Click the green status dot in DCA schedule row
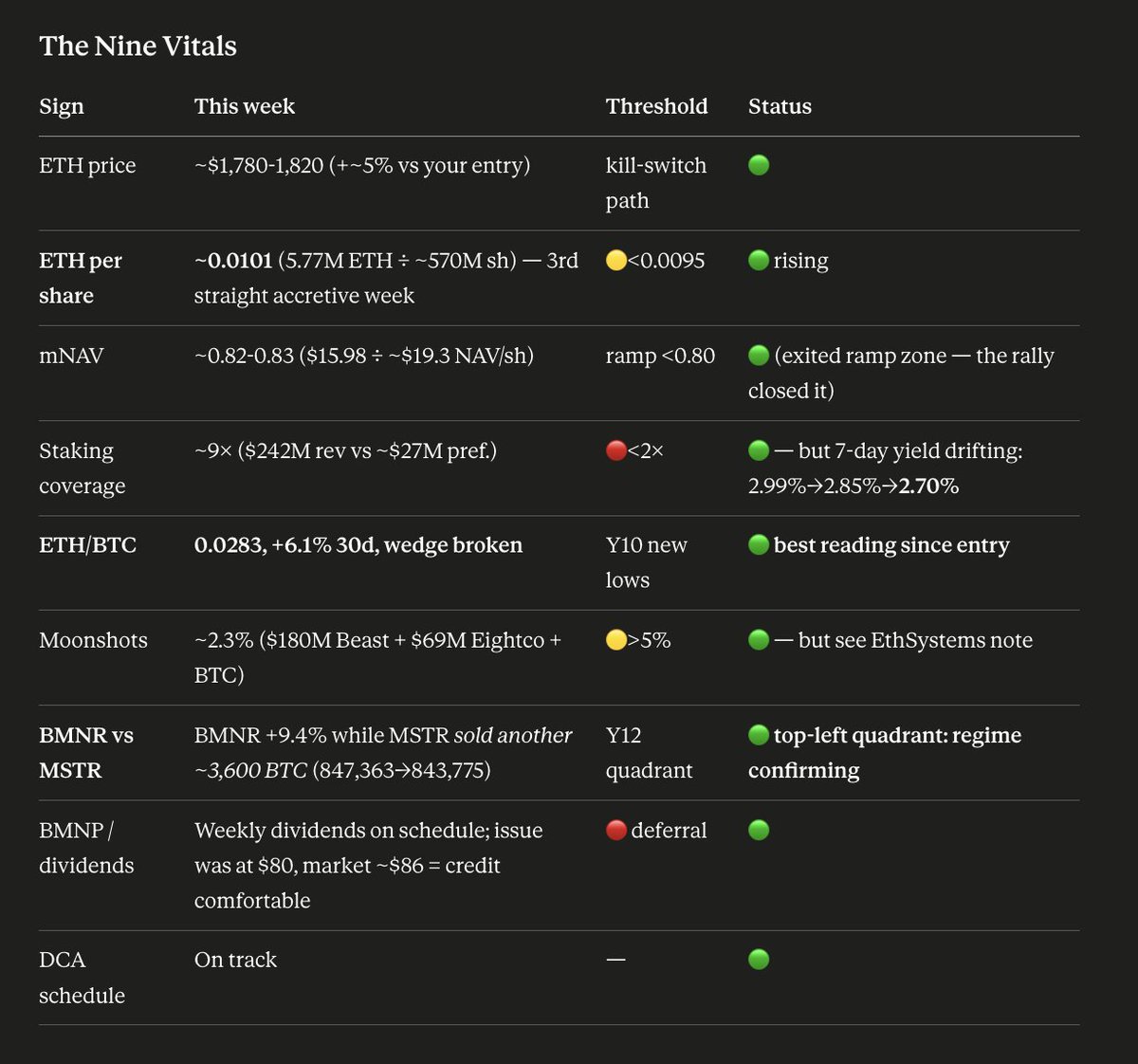The height and width of the screenshot is (1064, 1138). 759,960
